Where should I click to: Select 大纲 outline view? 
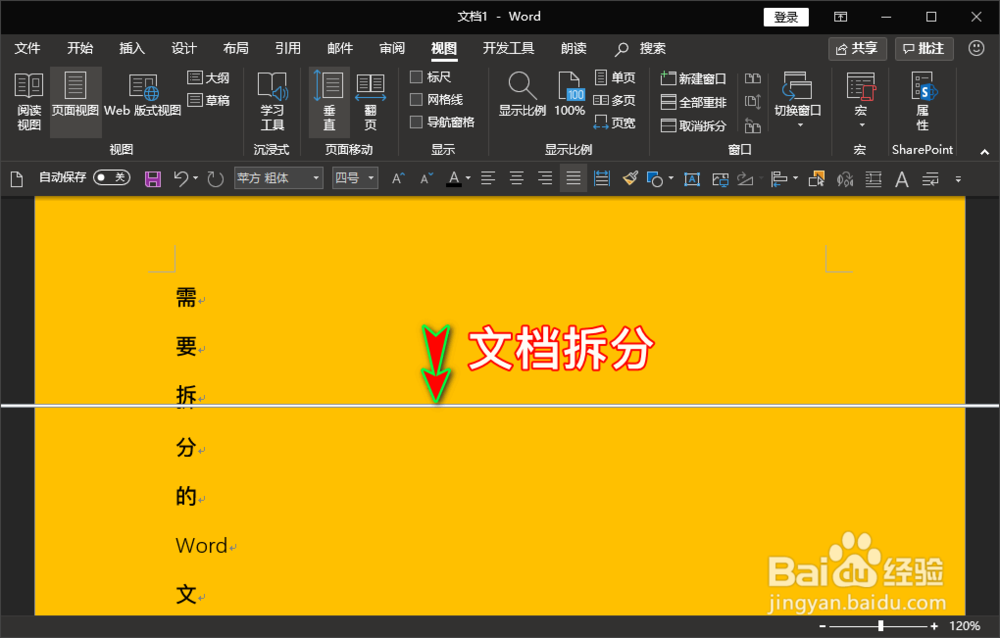coord(210,76)
